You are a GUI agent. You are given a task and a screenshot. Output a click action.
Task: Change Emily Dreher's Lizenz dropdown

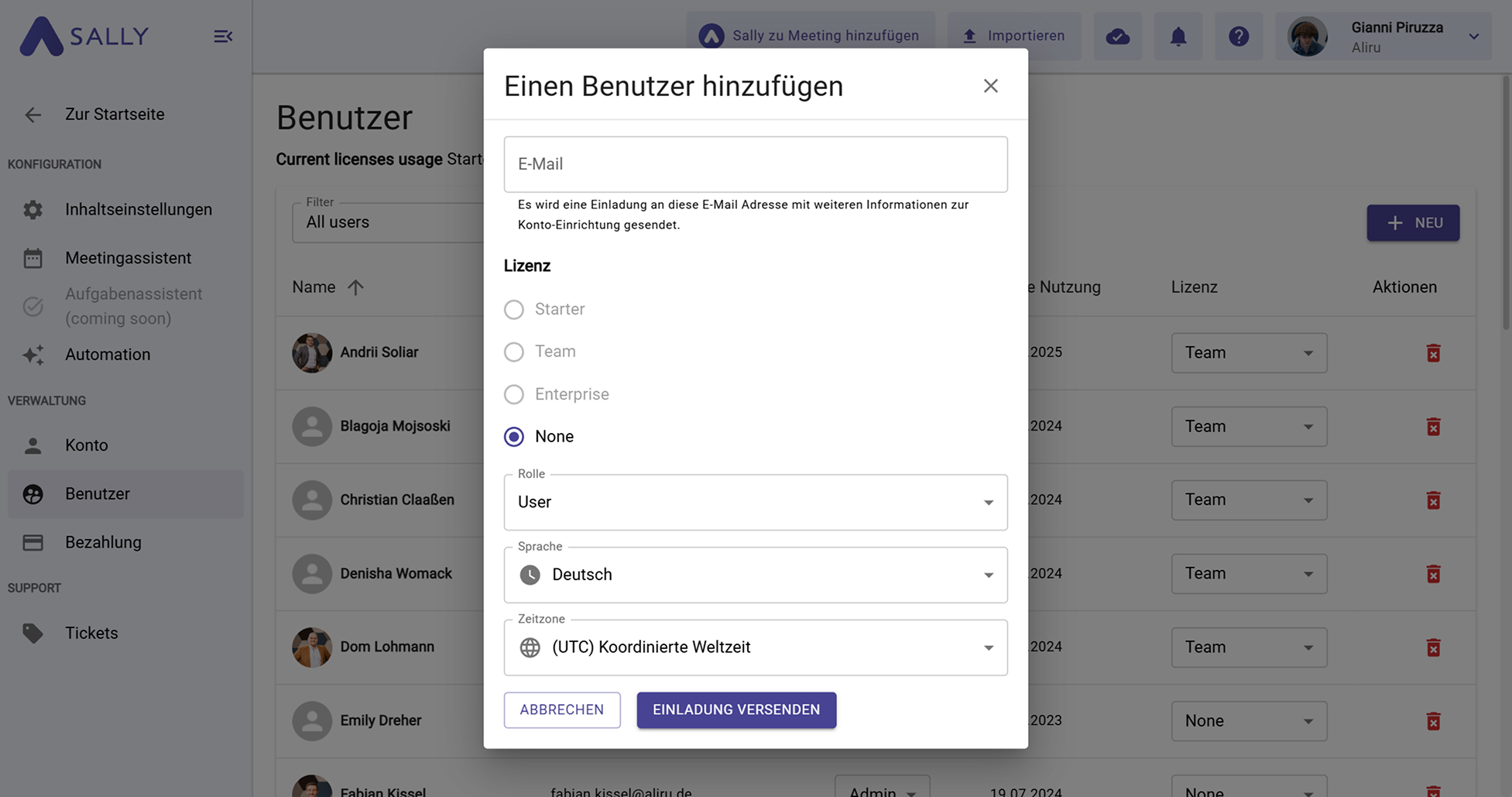tap(1249, 721)
